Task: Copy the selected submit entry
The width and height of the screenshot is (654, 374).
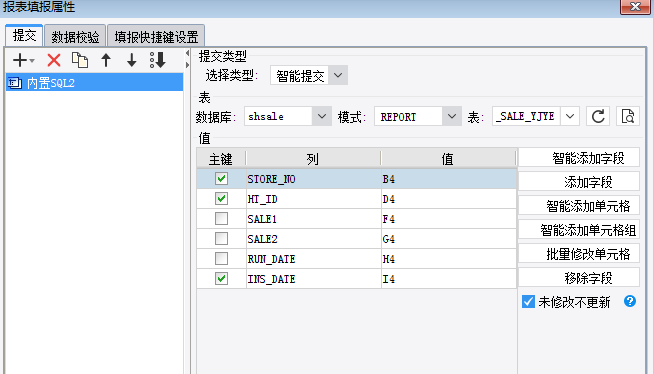Action: click(80, 60)
